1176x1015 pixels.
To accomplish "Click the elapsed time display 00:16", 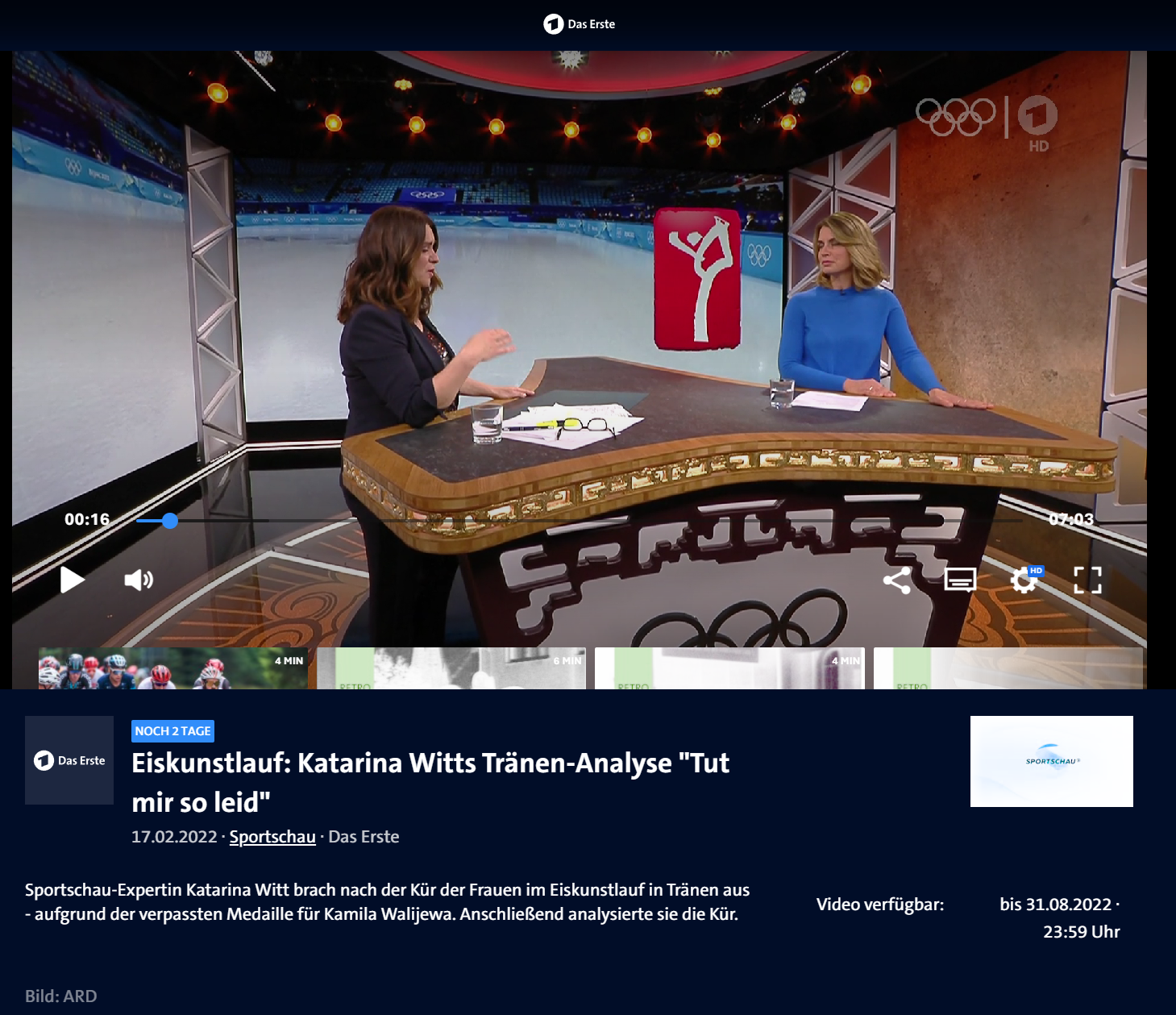I will [87, 519].
